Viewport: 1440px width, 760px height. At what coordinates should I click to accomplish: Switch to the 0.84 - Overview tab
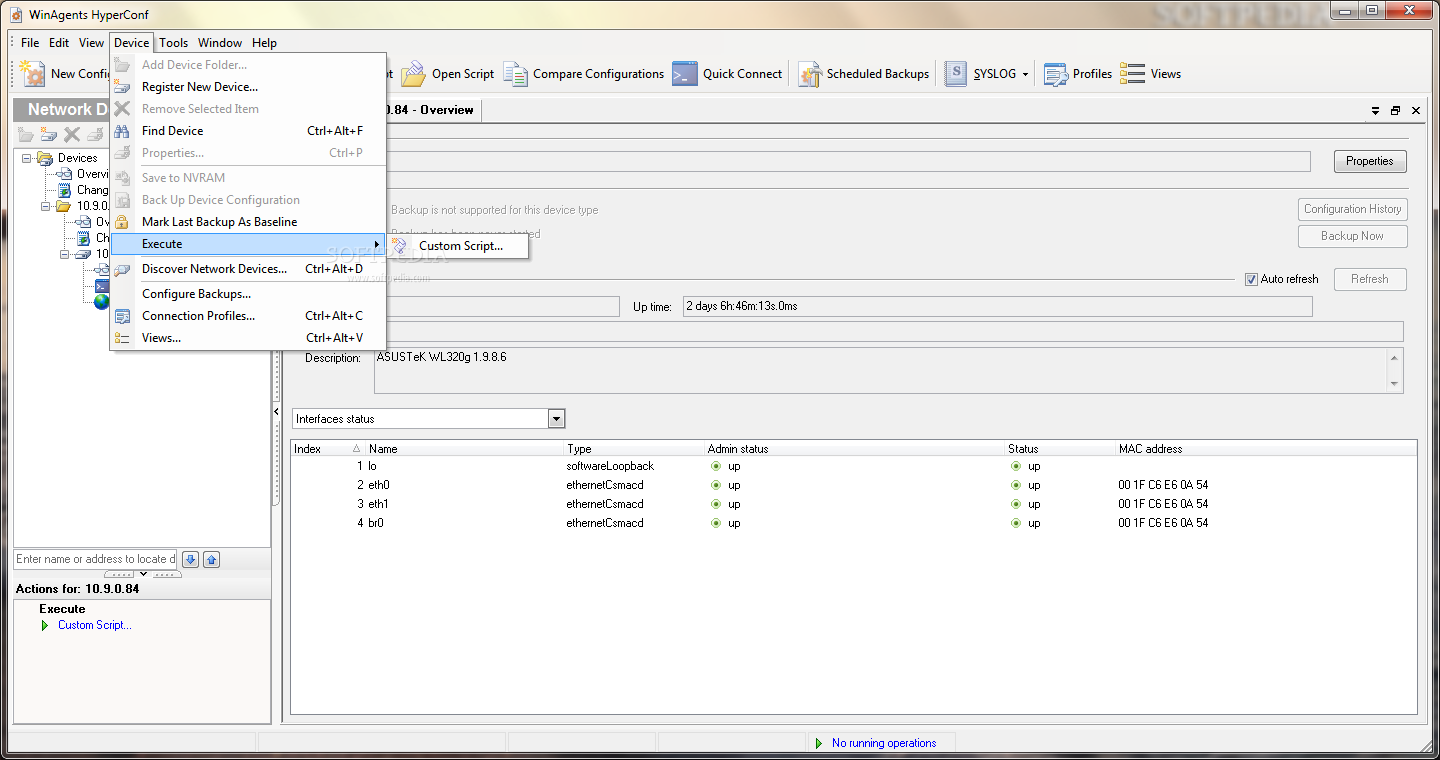point(433,110)
